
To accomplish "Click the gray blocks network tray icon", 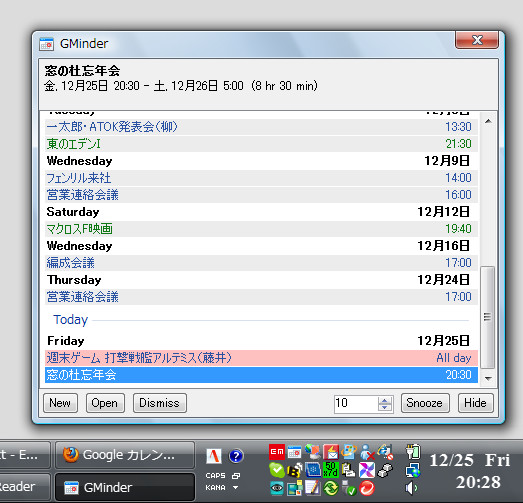I will 385,470.
